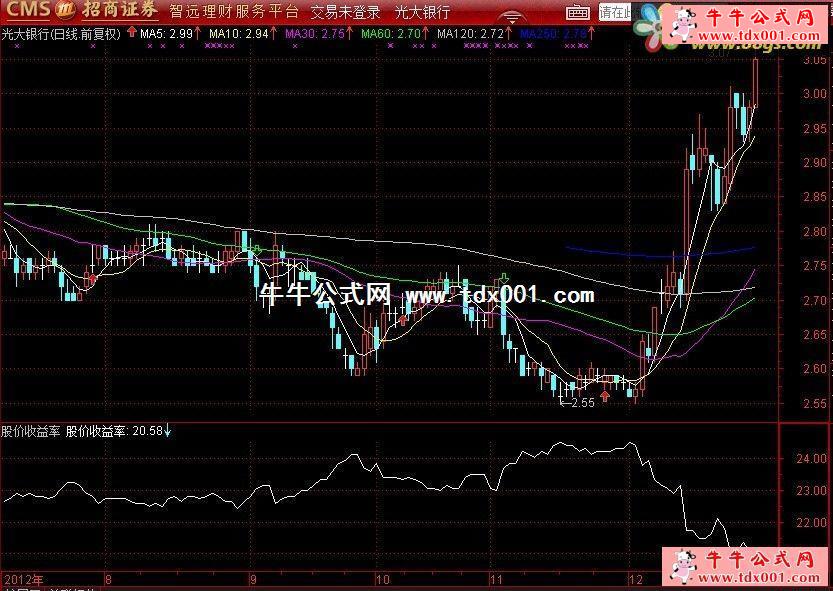Click the red up-arrow signal near 2.55 low
The width and height of the screenshot is (833, 591).
pos(604,398)
